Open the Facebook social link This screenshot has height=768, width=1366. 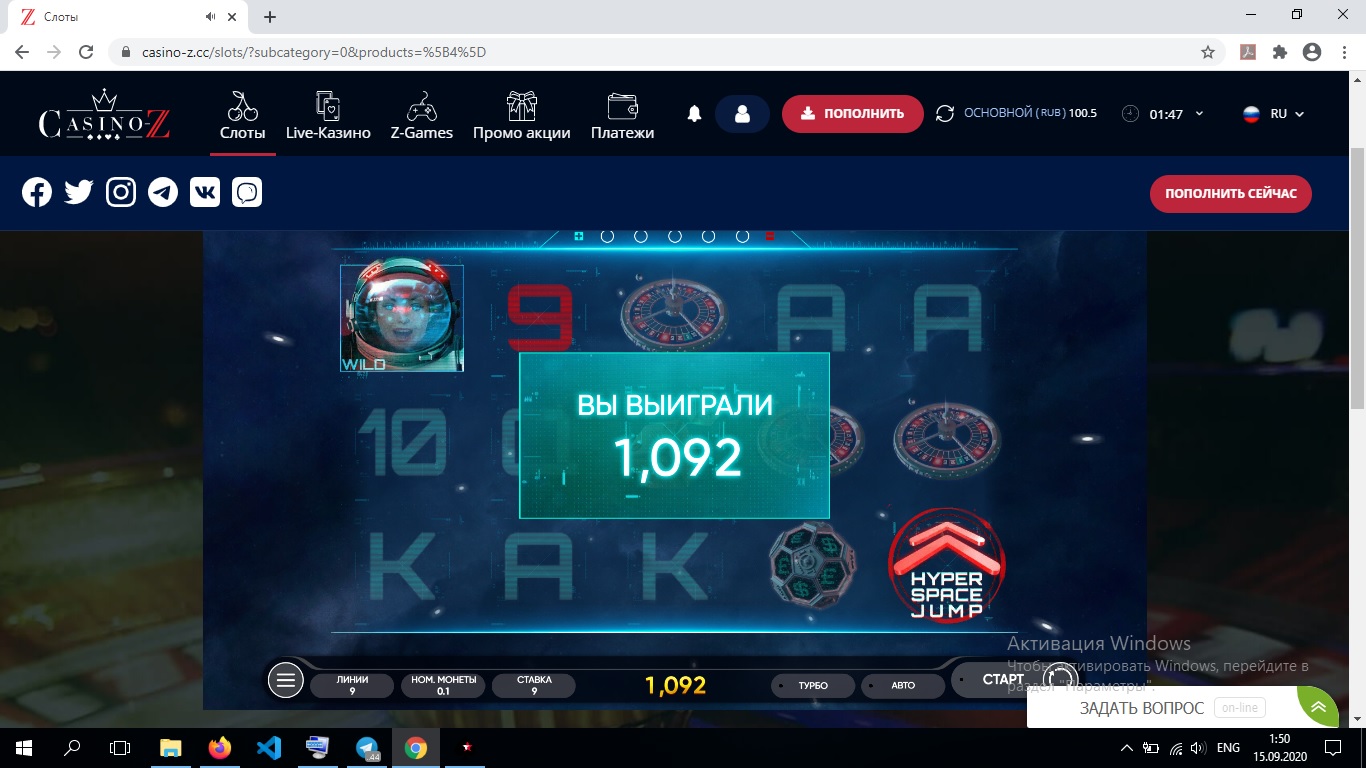(37, 192)
